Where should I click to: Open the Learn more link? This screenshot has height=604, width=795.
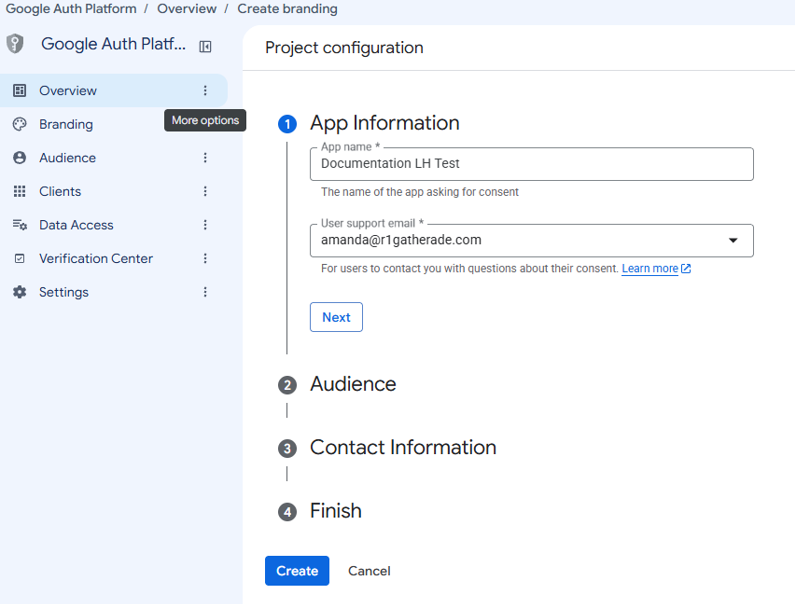650,269
